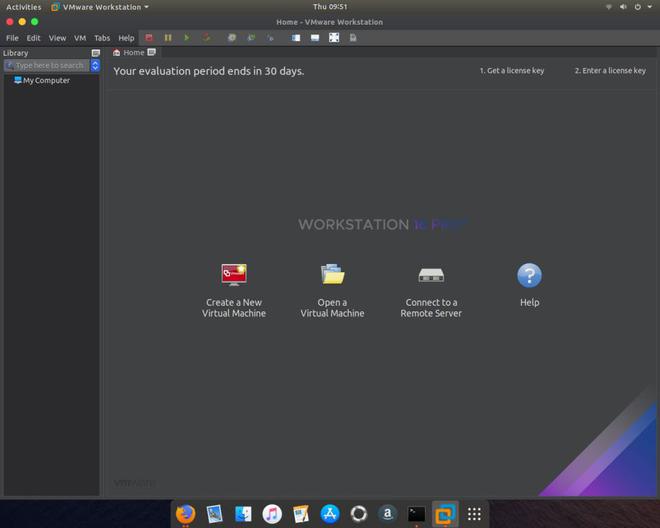660x528 pixels.
Task: Click the Manage Snapshots toolbar icon
Action: coord(270,38)
